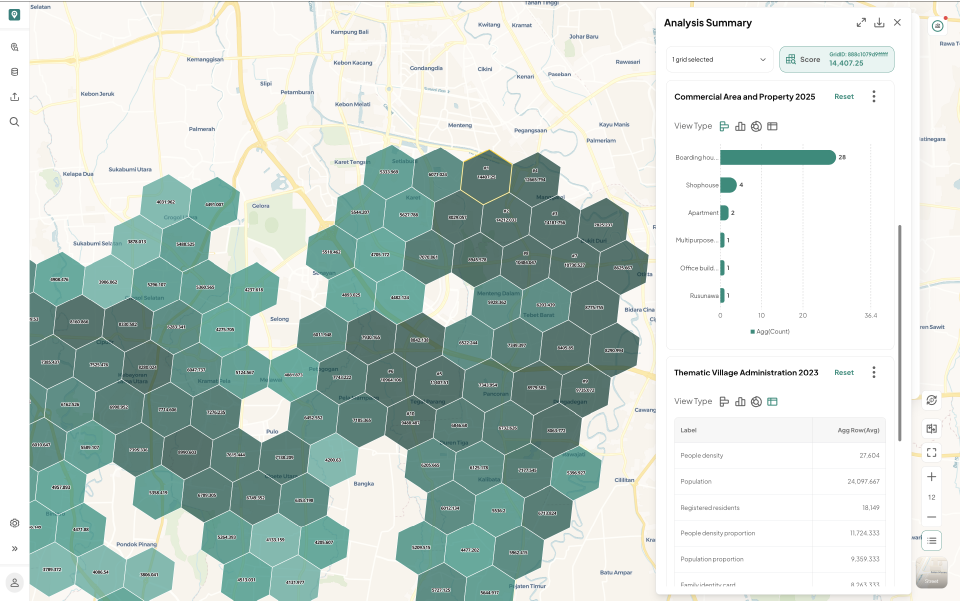Click the map compare split icon
The height and width of the screenshot is (601, 961).
[932, 429]
